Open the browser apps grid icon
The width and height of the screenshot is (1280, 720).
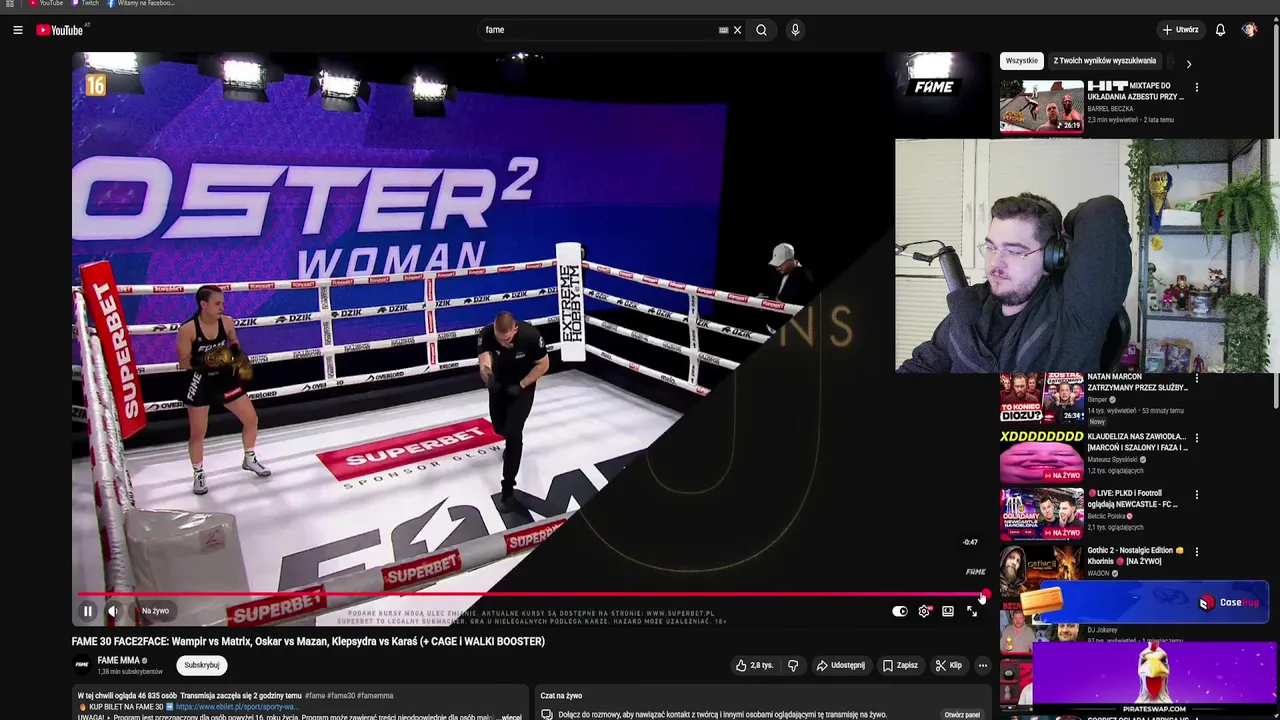[10, 4]
